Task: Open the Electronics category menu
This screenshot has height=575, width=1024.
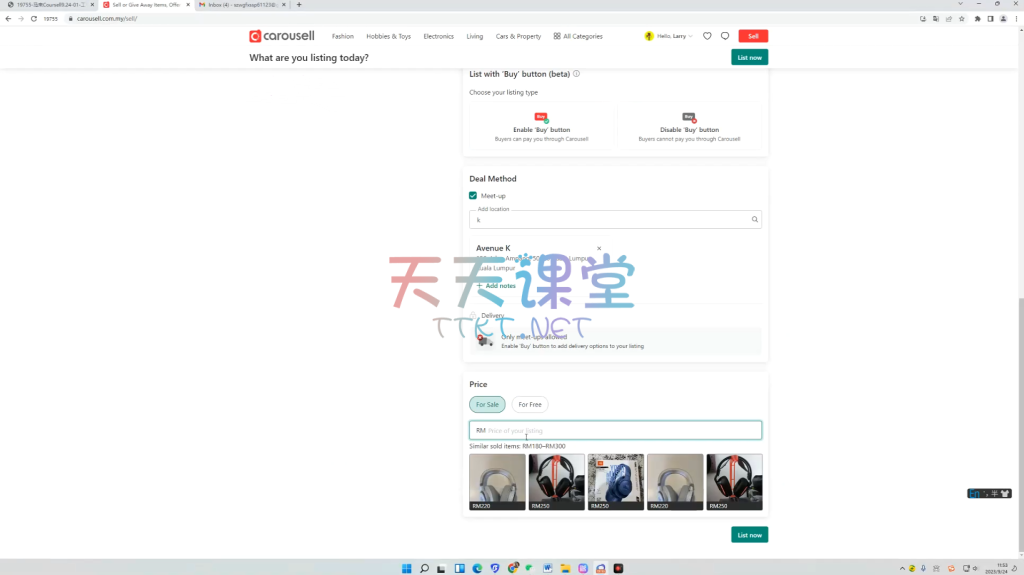Action: (438, 36)
